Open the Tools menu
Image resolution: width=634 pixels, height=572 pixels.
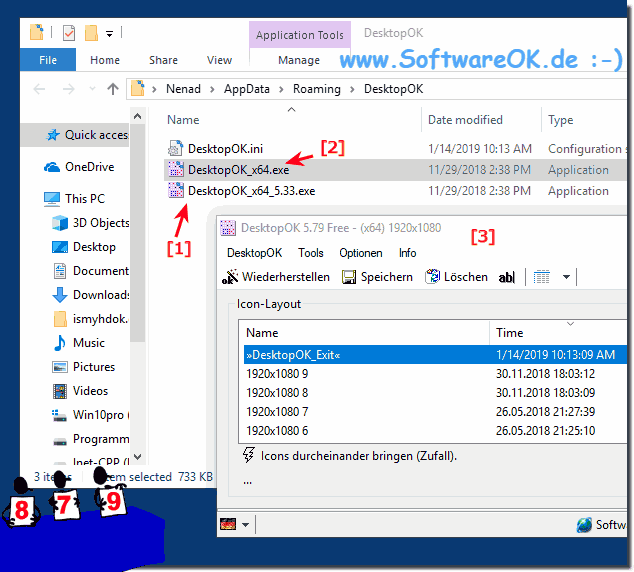tap(311, 253)
